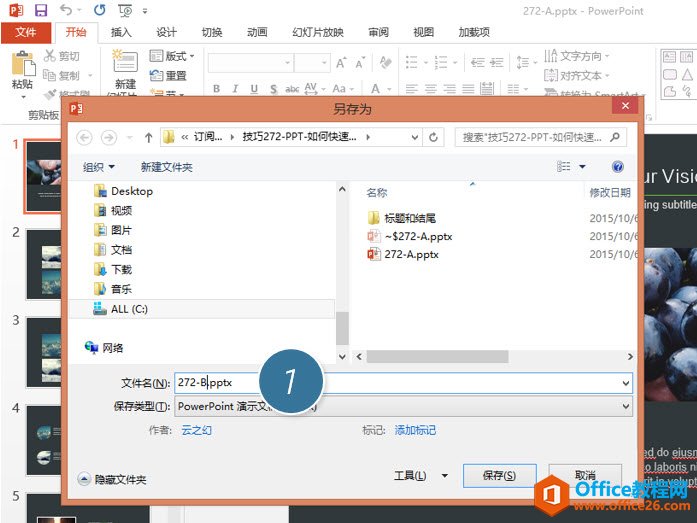This screenshot has height=523, width=697.
Task: Open the change view options dropdown arrow
Action: 582,167
